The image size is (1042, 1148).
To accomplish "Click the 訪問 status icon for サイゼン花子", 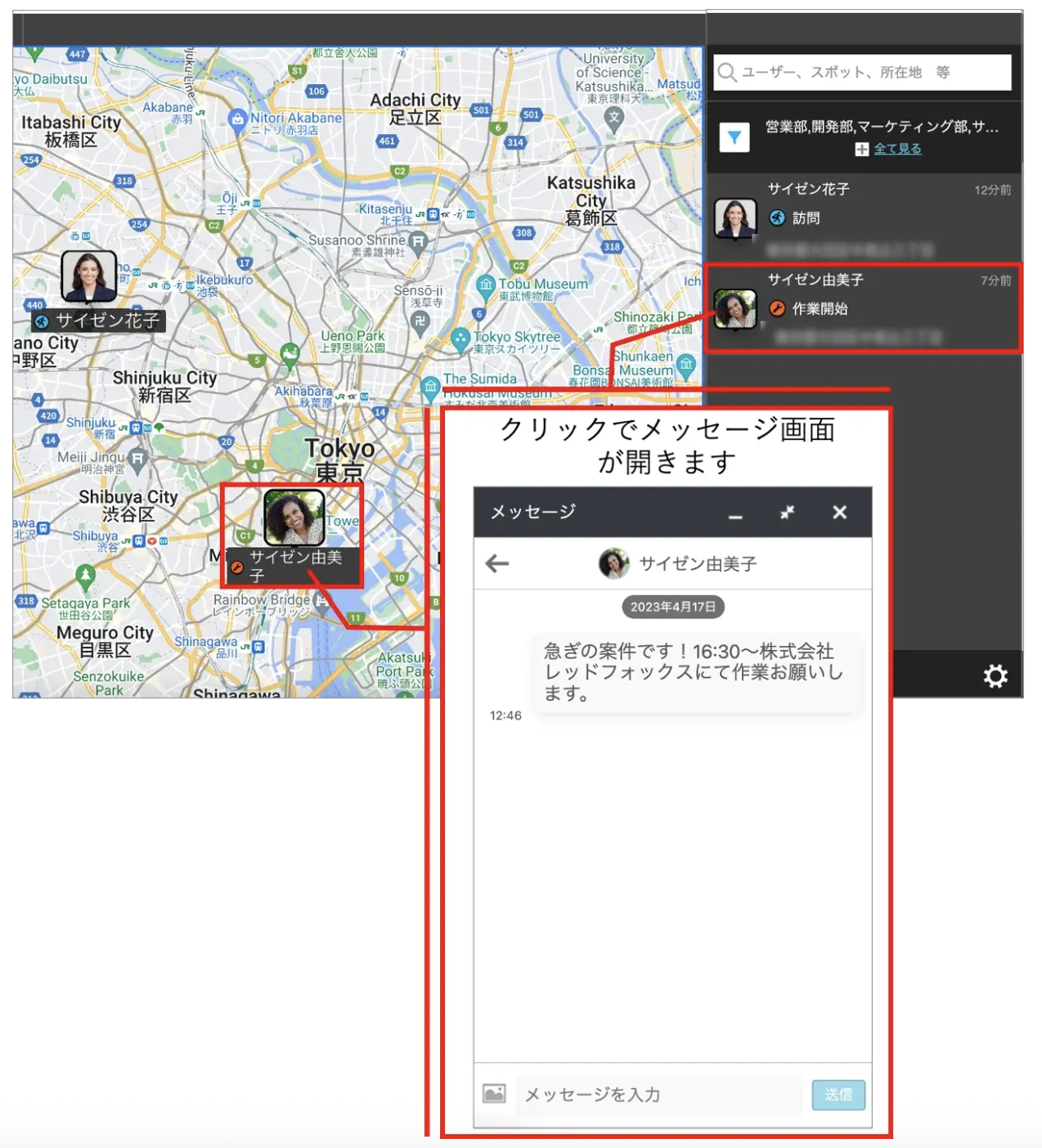I will point(777,217).
